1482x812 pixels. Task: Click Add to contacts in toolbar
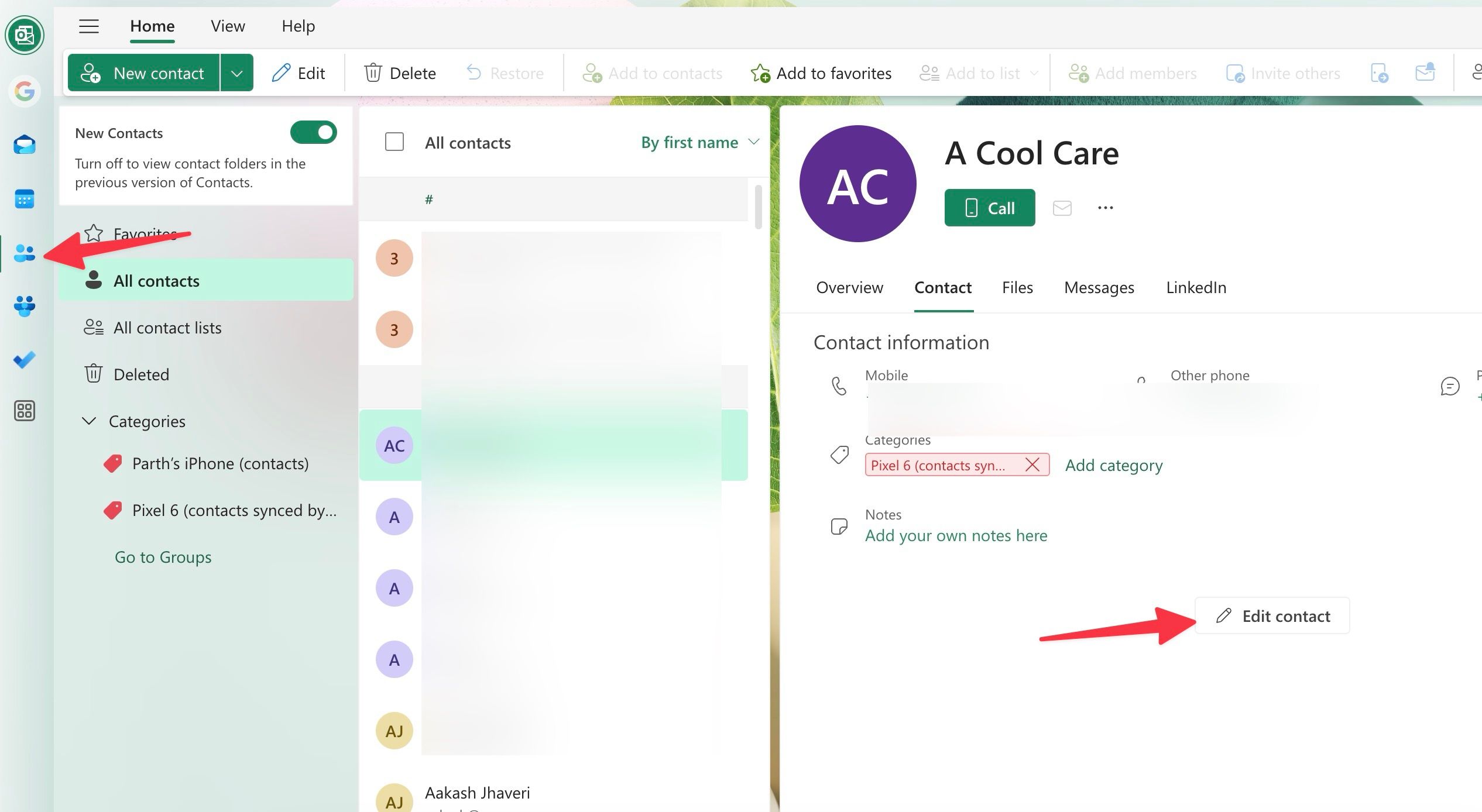[x=652, y=73]
